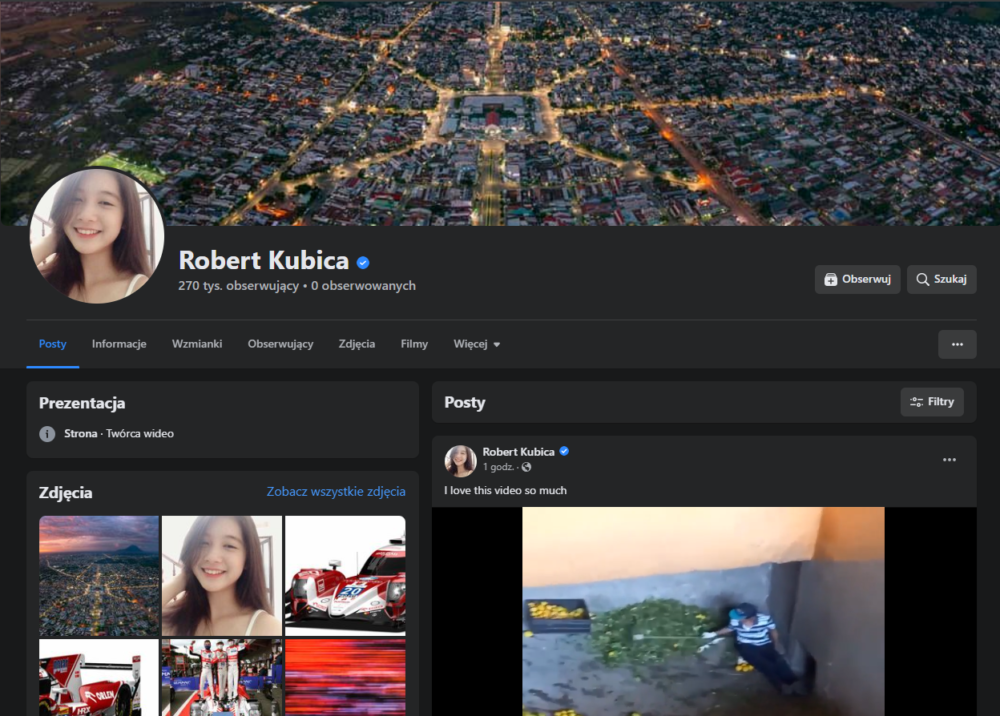Click the post caption 'I love this video so much'
This screenshot has height=716, width=1000.
pyautogui.click(x=506, y=490)
